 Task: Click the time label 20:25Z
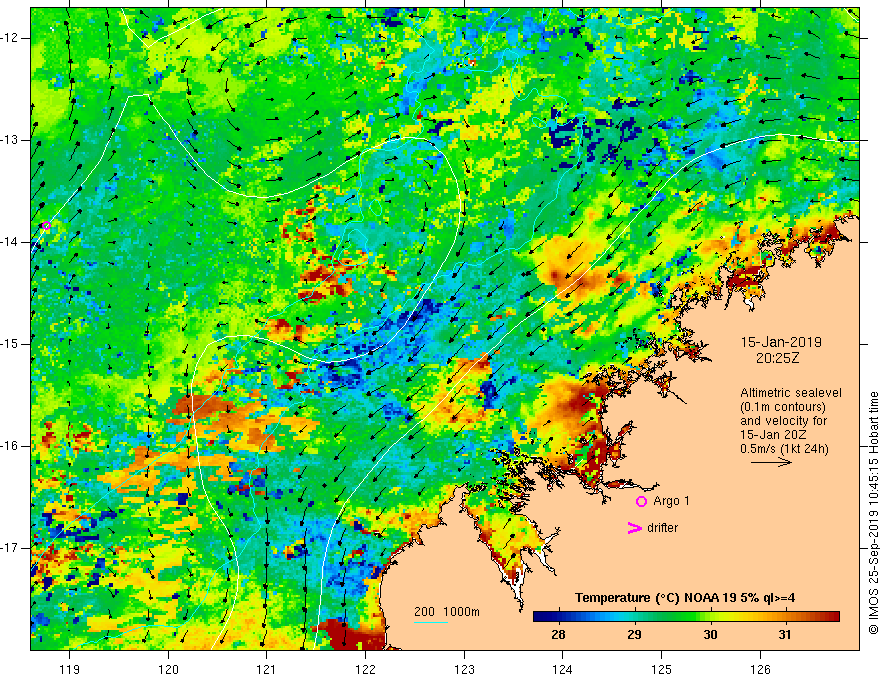click(777, 358)
